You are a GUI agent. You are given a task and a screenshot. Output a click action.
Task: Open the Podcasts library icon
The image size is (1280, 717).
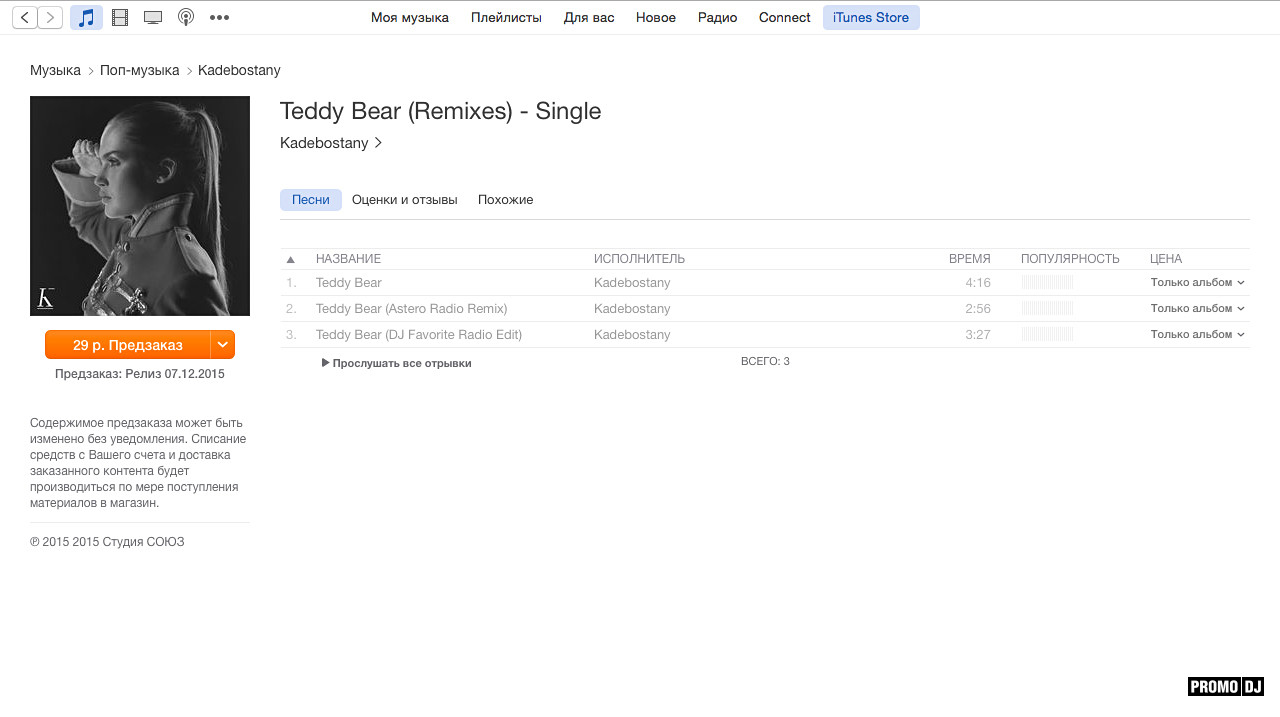tap(186, 17)
